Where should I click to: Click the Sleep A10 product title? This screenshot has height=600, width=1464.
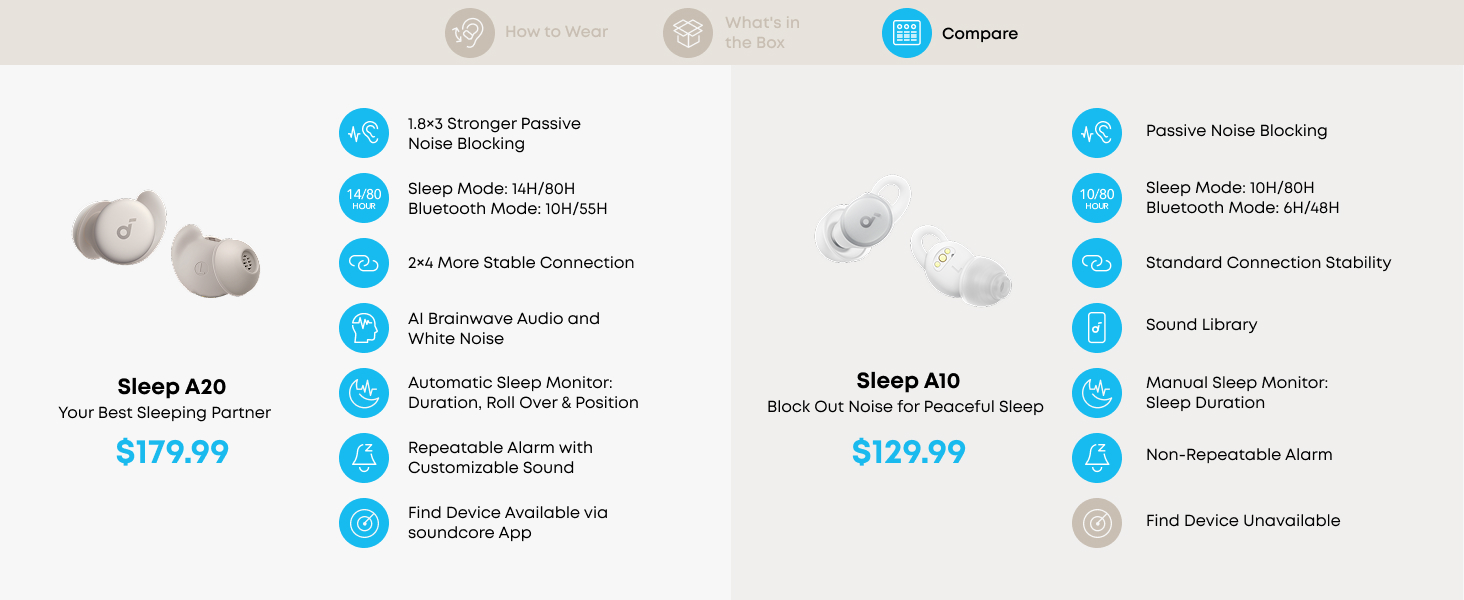point(907,381)
